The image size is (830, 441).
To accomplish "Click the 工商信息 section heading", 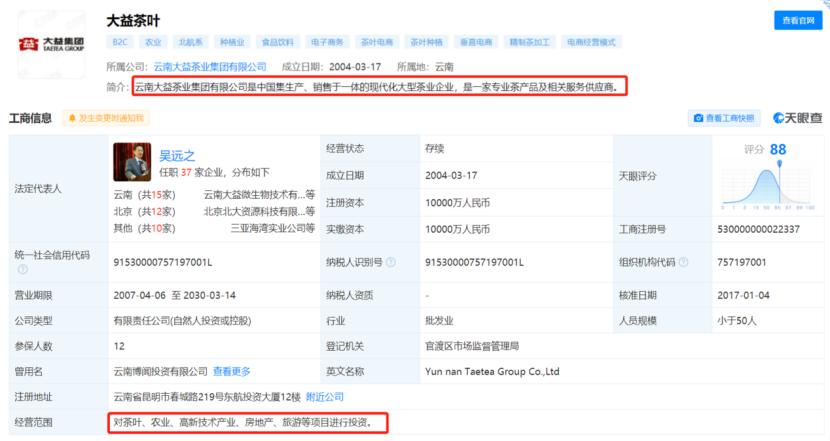I will click(x=30, y=118).
